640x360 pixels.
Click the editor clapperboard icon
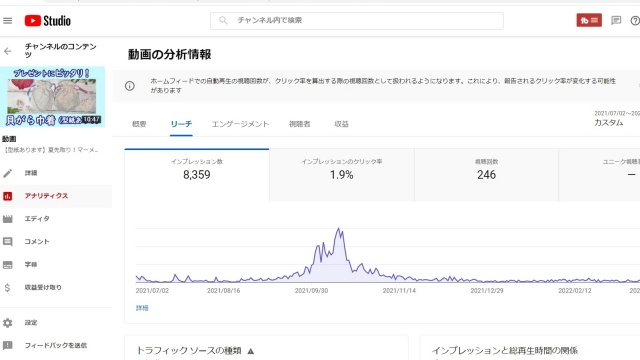click(x=7, y=219)
